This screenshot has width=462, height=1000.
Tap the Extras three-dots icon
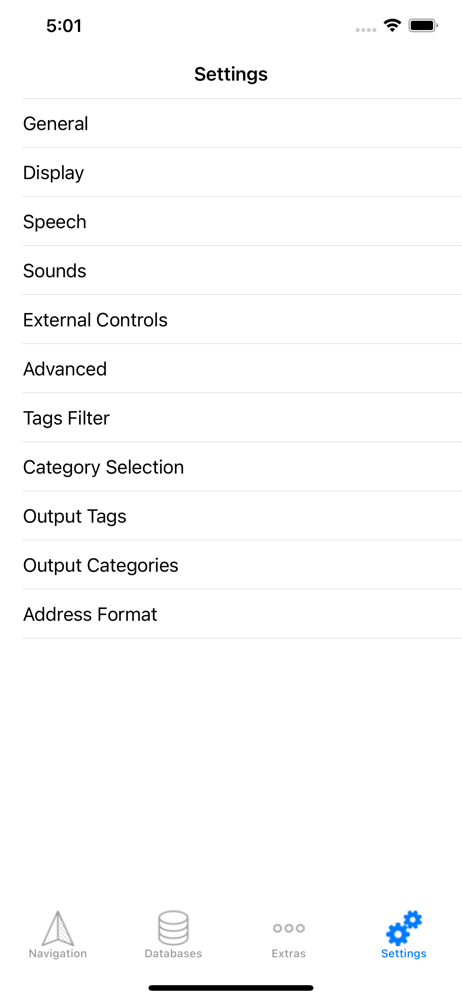288,928
